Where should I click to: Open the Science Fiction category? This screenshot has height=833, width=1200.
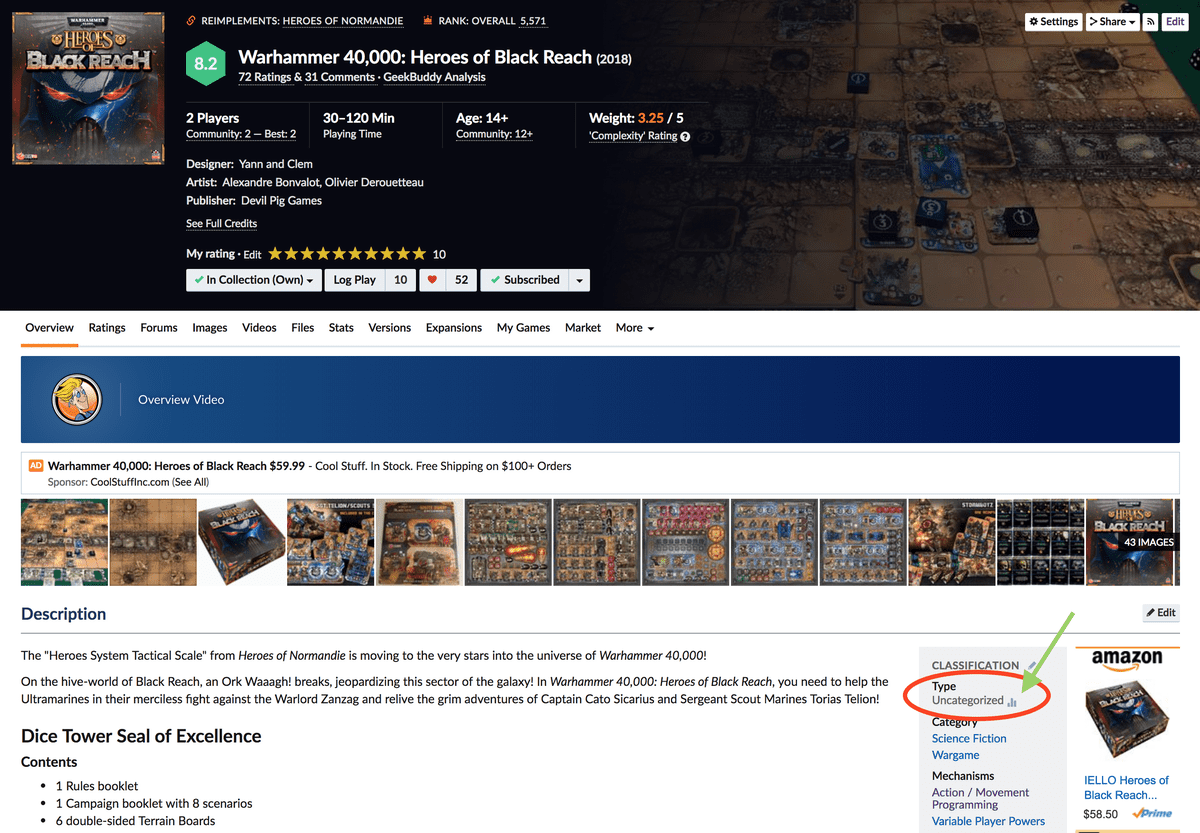point(969,739)
